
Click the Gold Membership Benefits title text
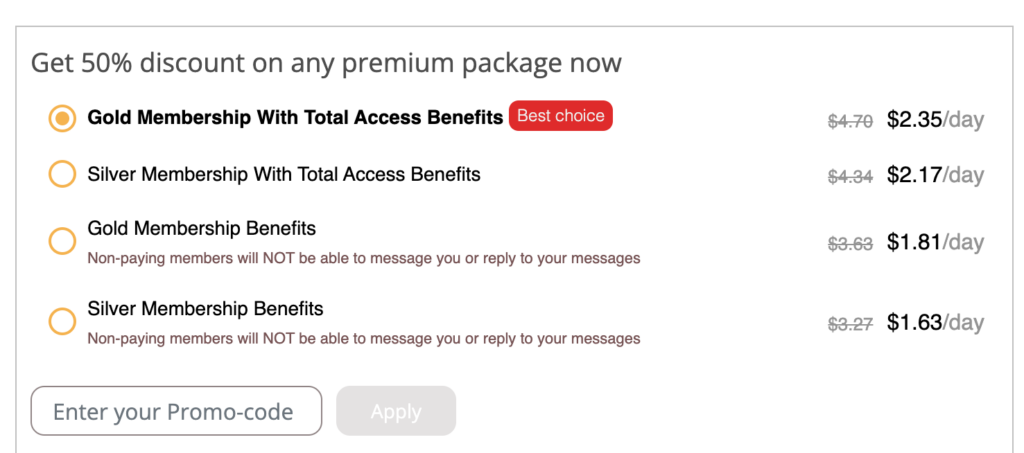coord(202,229)
